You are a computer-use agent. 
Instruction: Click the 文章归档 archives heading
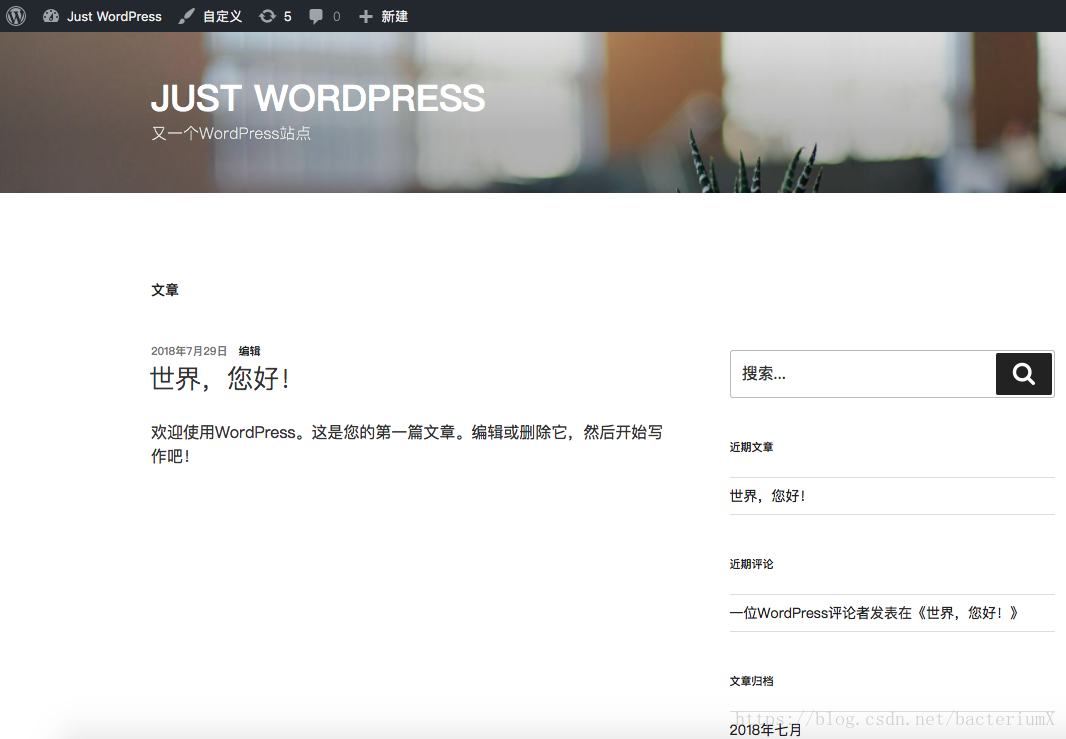tap(751, 681)
